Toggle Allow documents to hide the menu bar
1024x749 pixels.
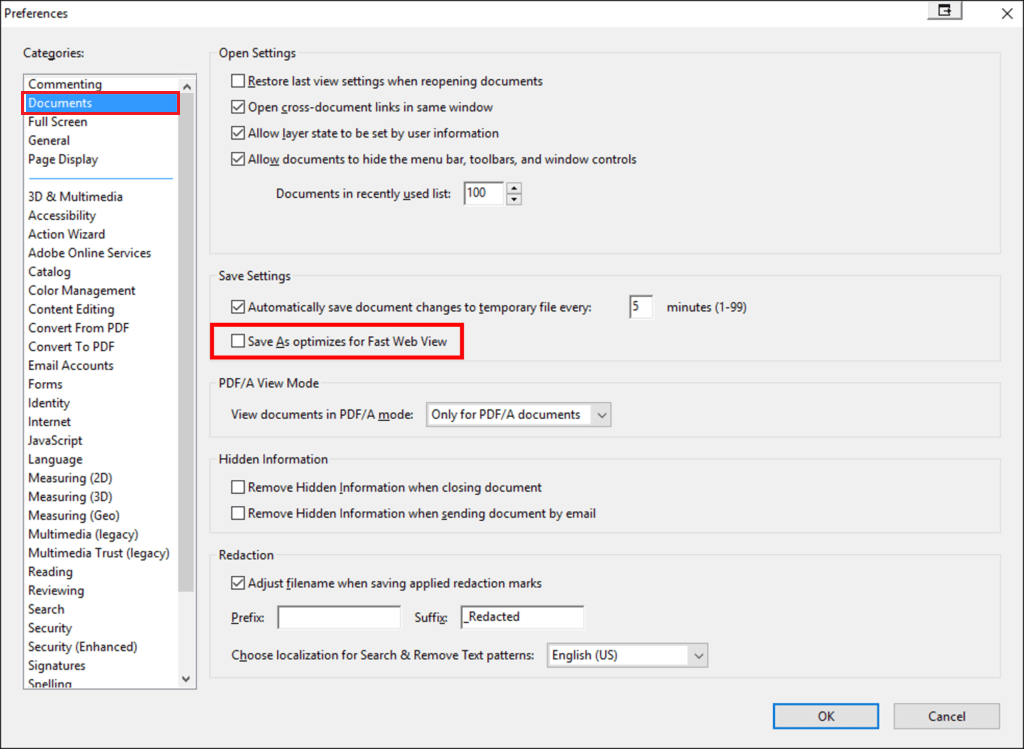238,158
